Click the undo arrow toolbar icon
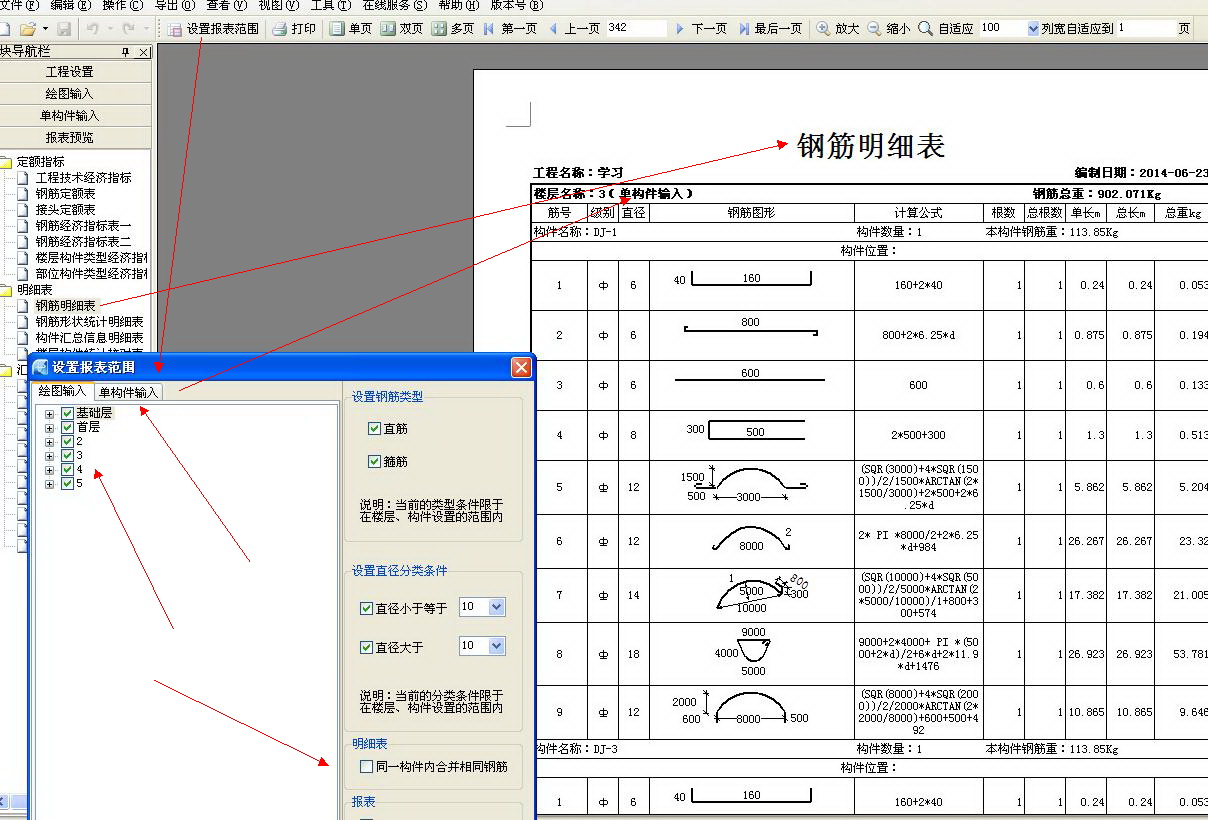 pyautogui.click(x=92, y=29)
